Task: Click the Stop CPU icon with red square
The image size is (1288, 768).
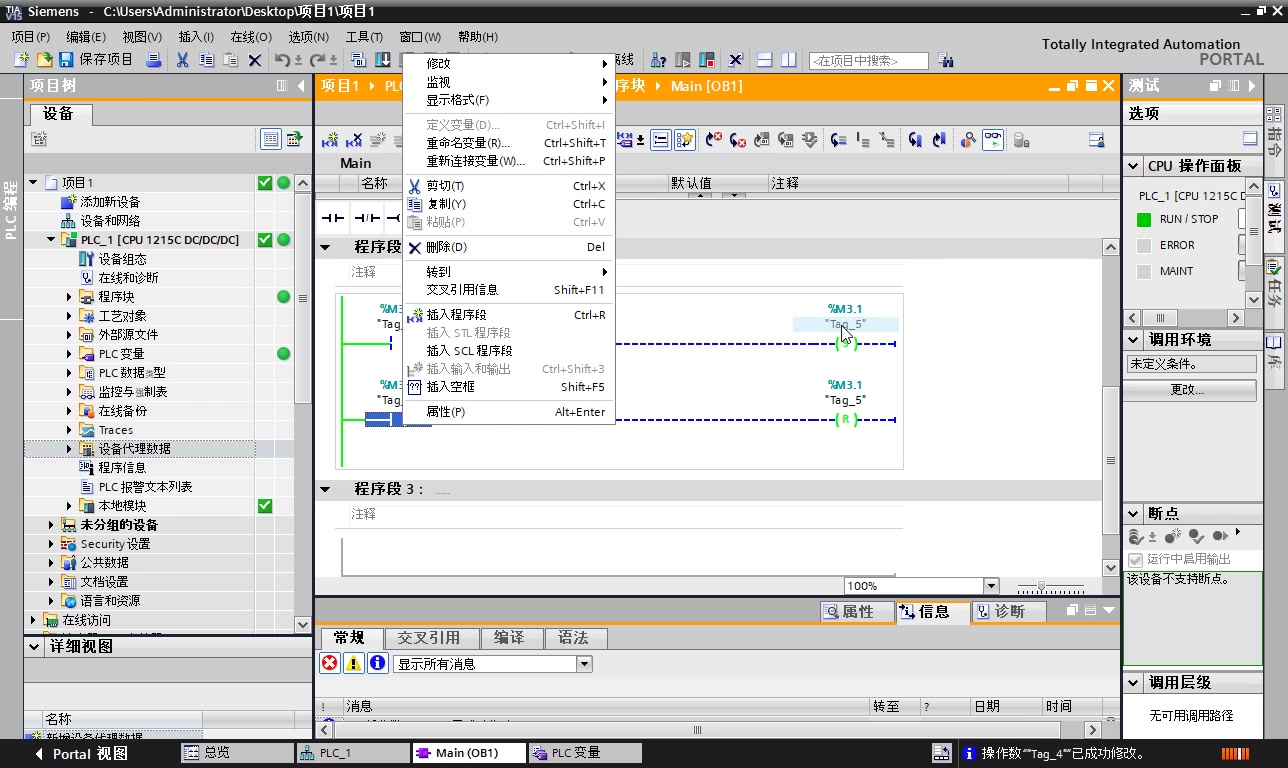Action: coord(709,60)
